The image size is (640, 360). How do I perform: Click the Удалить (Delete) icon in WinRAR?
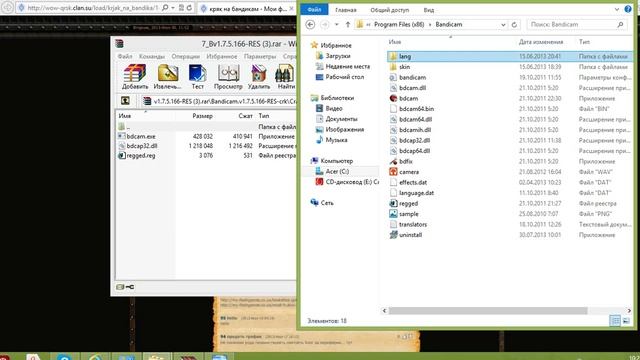click(x=259, y=76)
